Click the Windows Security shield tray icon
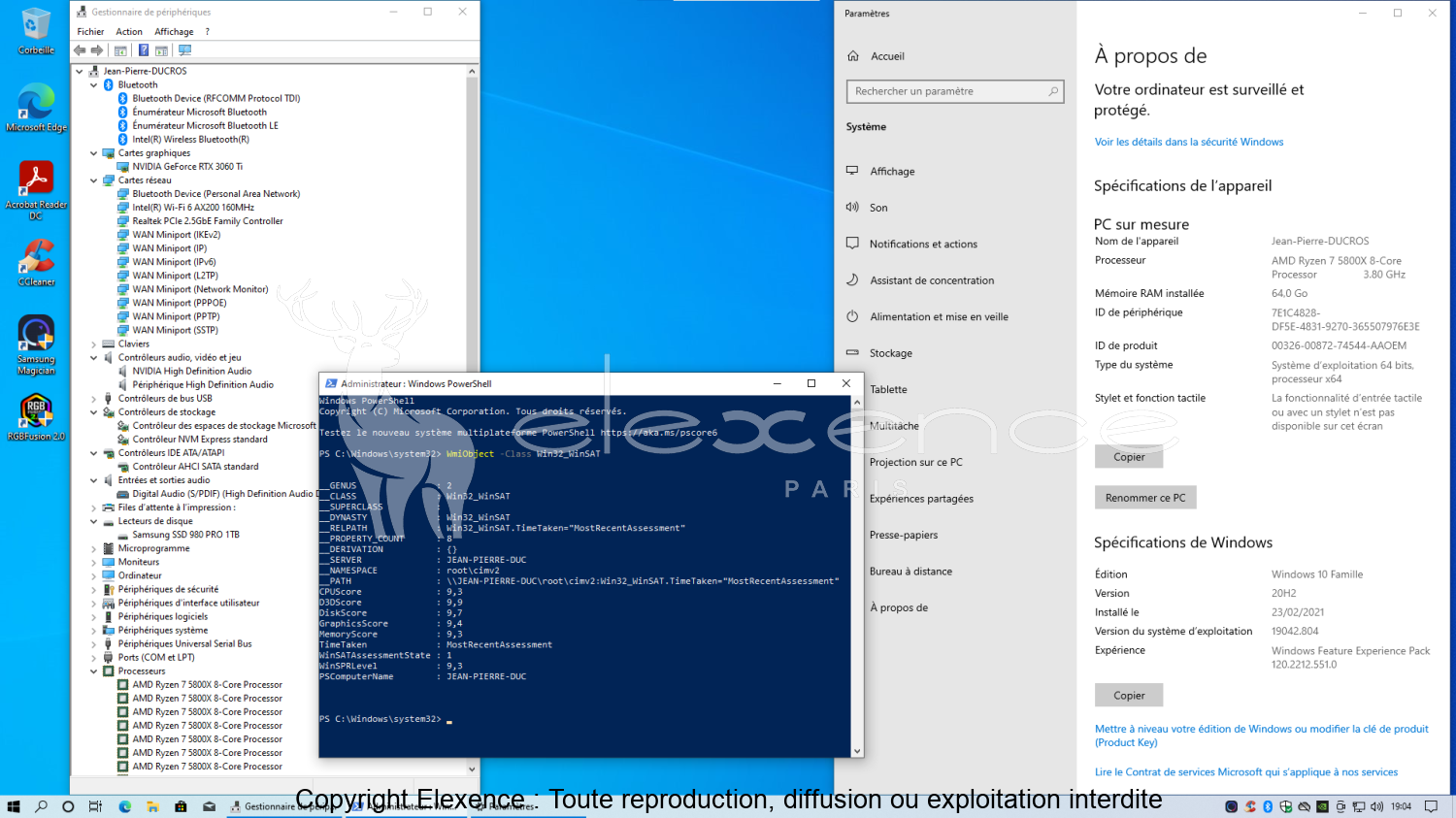Viewport: 1456px width, 818px height. (1286, 806)
